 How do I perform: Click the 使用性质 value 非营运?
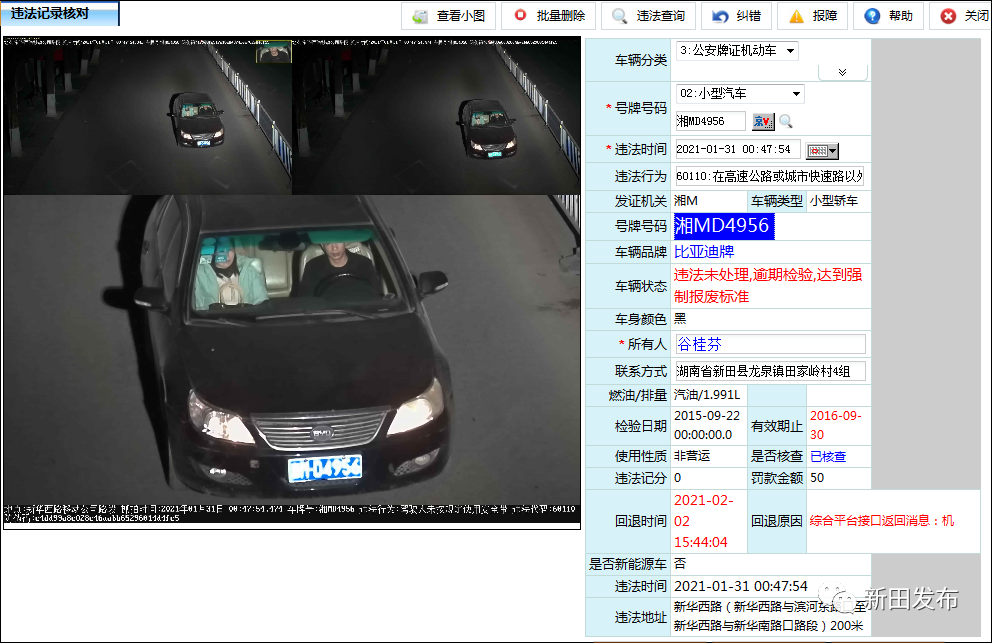(691, 456)
